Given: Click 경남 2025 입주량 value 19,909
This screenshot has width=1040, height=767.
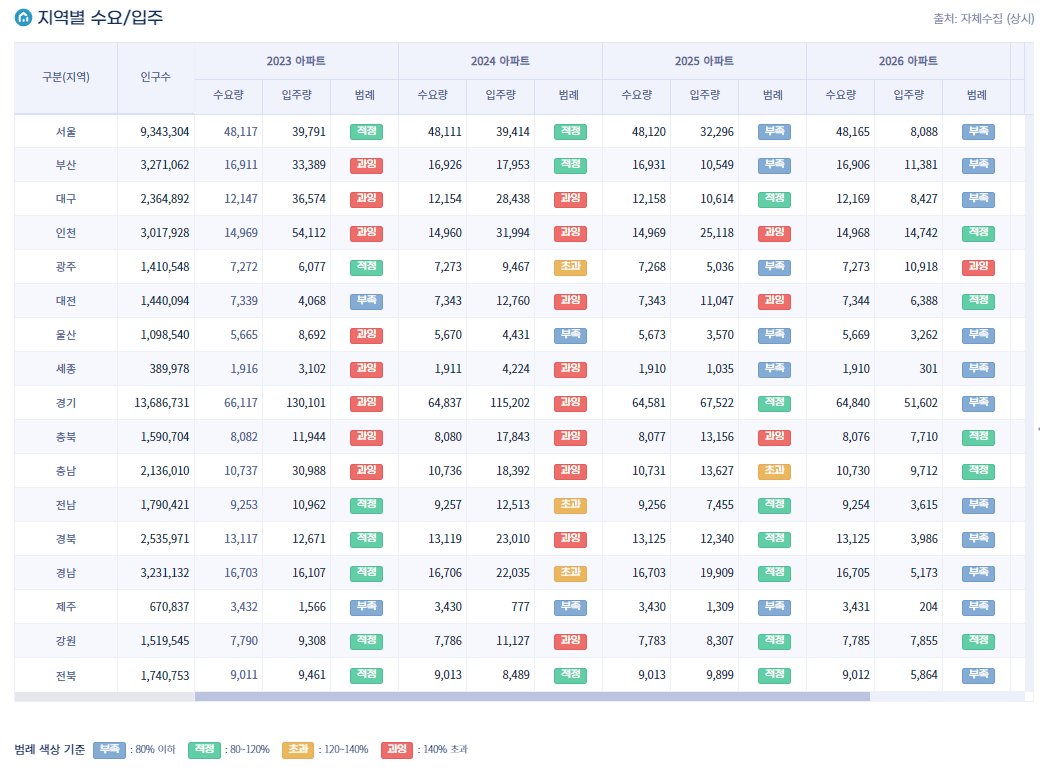Looking at the screenshot, I should [717, 573].
